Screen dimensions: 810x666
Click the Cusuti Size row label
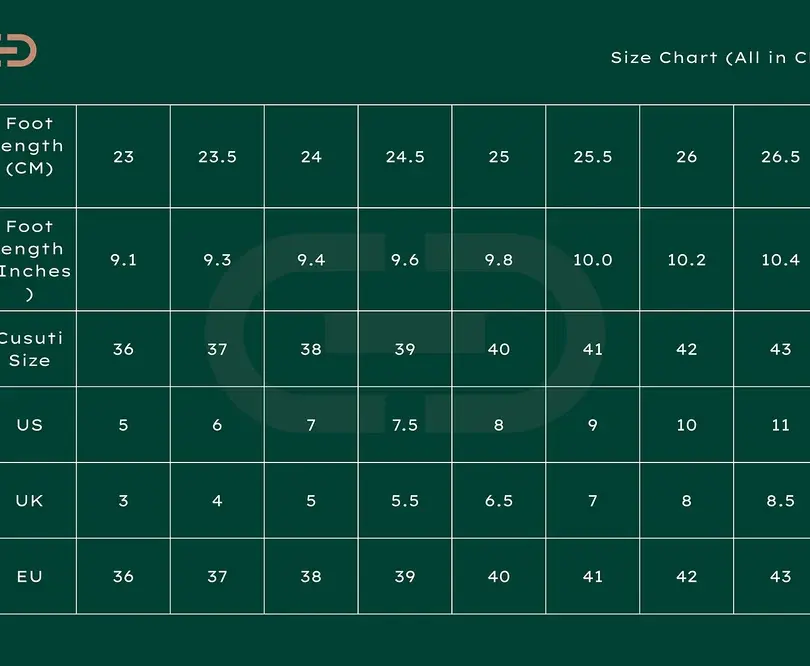point(31,349)
